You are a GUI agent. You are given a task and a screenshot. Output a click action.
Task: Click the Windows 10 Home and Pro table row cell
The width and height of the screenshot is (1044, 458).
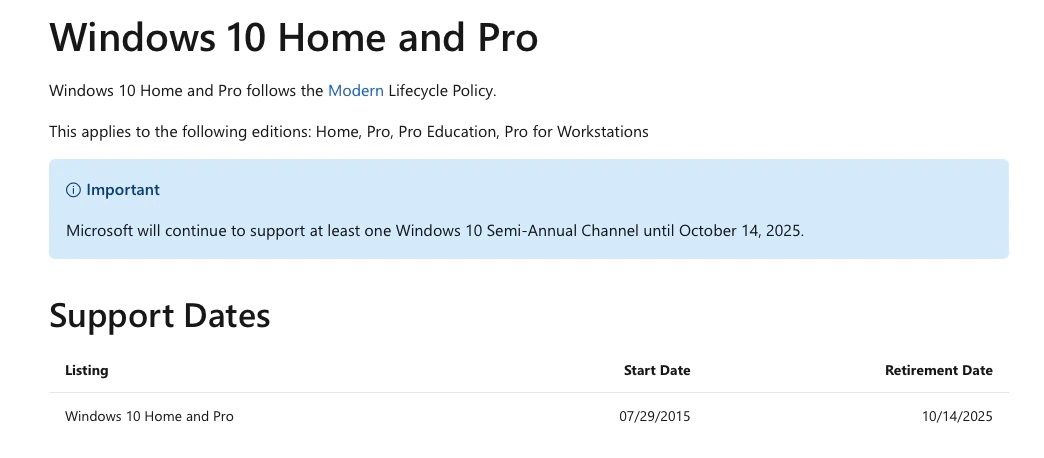(149, 417)
